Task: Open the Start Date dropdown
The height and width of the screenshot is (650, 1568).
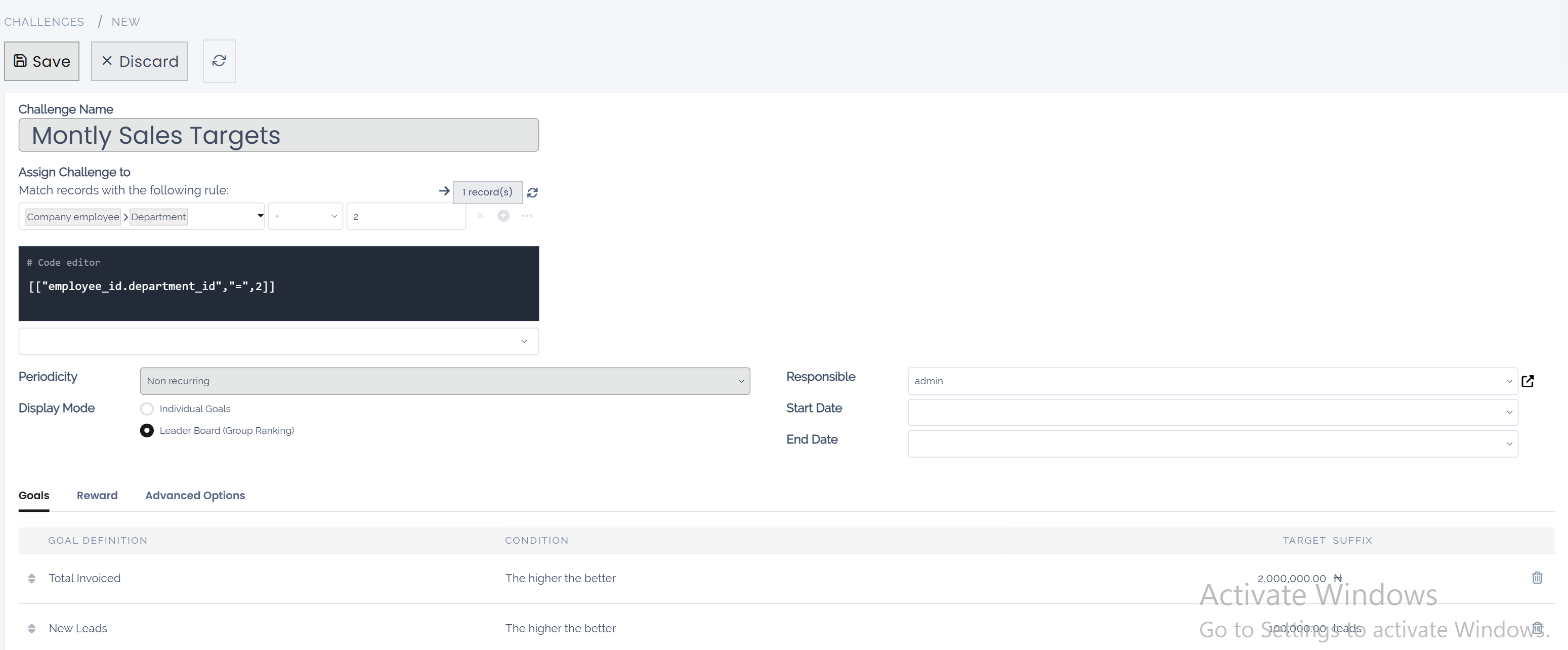Action: coord(1211,413)
